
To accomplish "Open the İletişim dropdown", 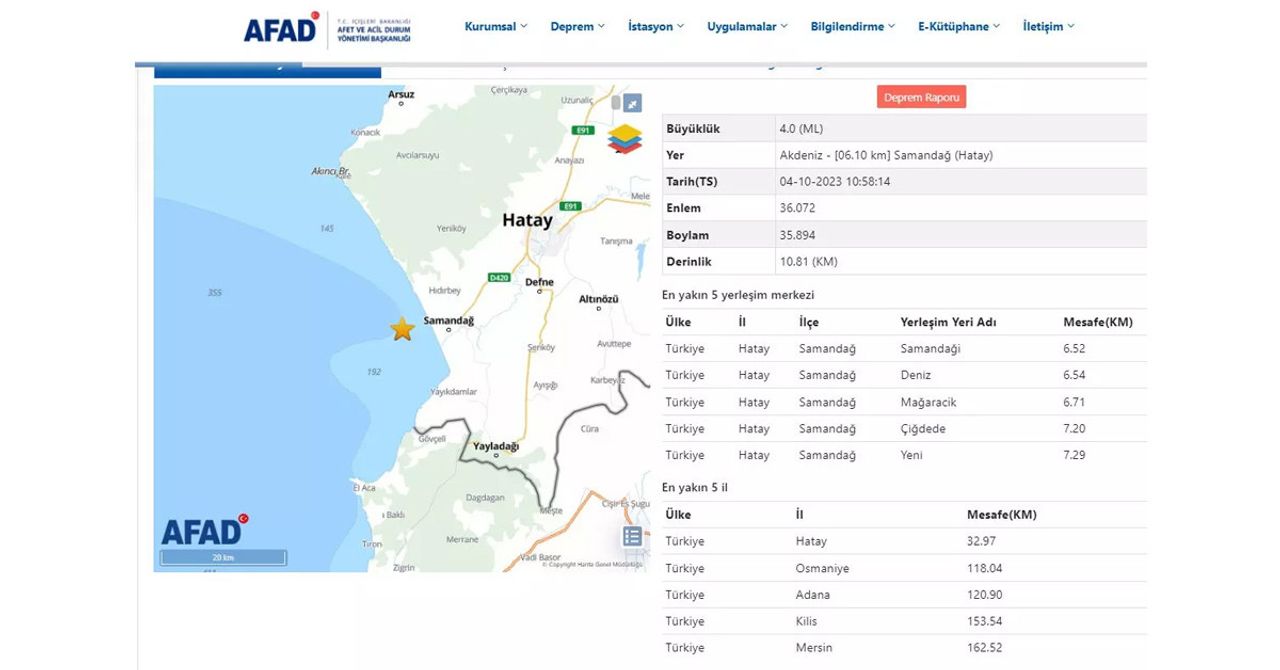I will (x=1048, y=27).
